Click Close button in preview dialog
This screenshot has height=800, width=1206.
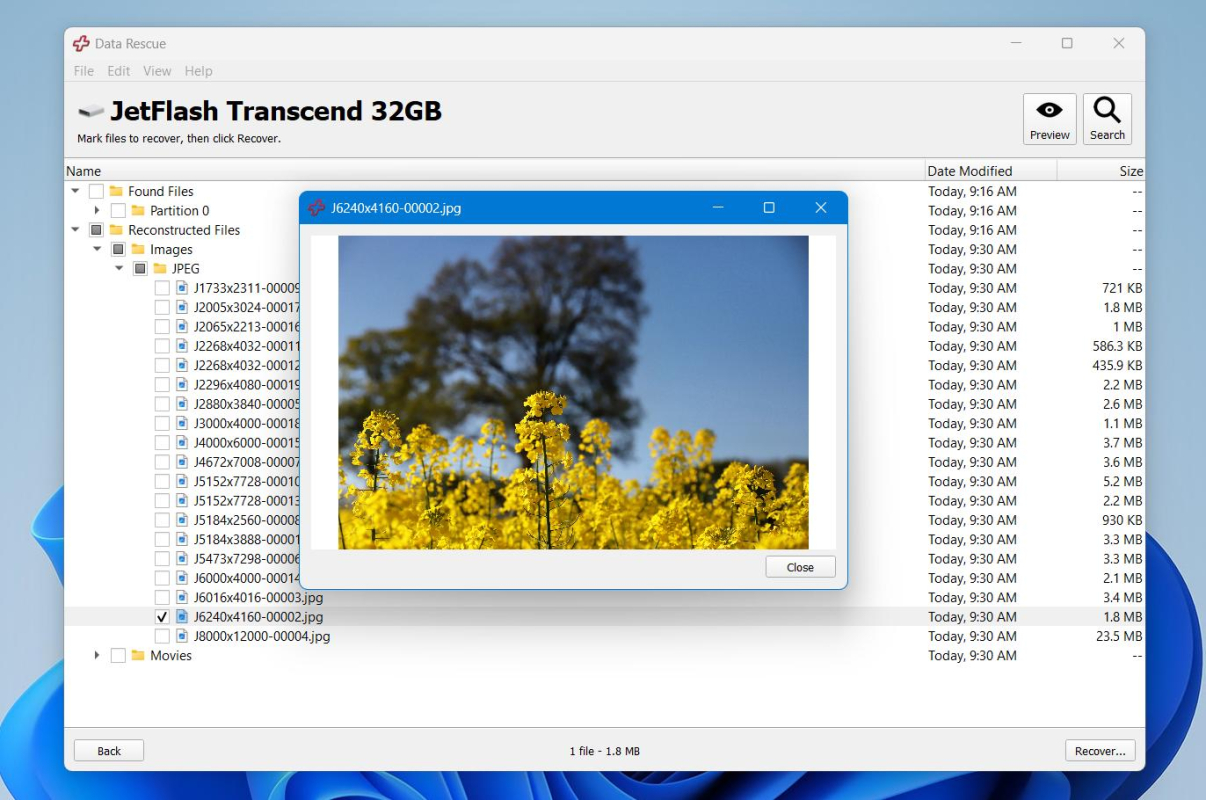(x=800, y=567)
